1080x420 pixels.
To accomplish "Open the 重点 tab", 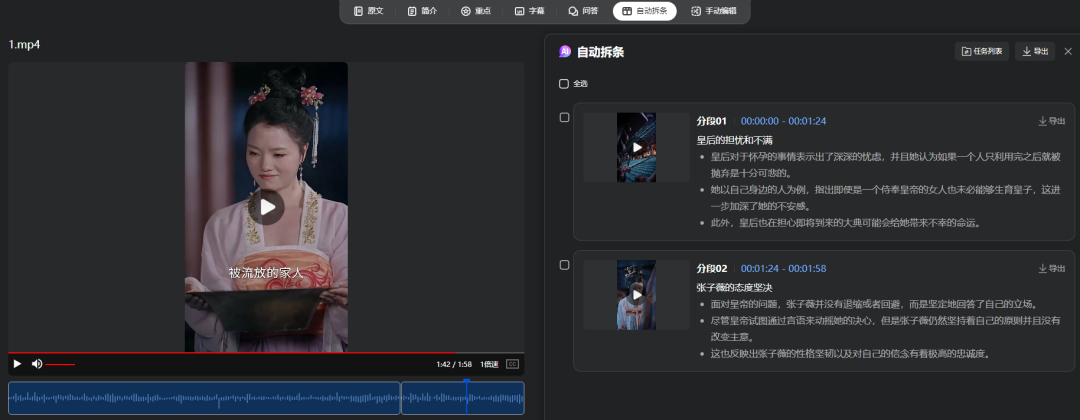I will tap(476, 11).
